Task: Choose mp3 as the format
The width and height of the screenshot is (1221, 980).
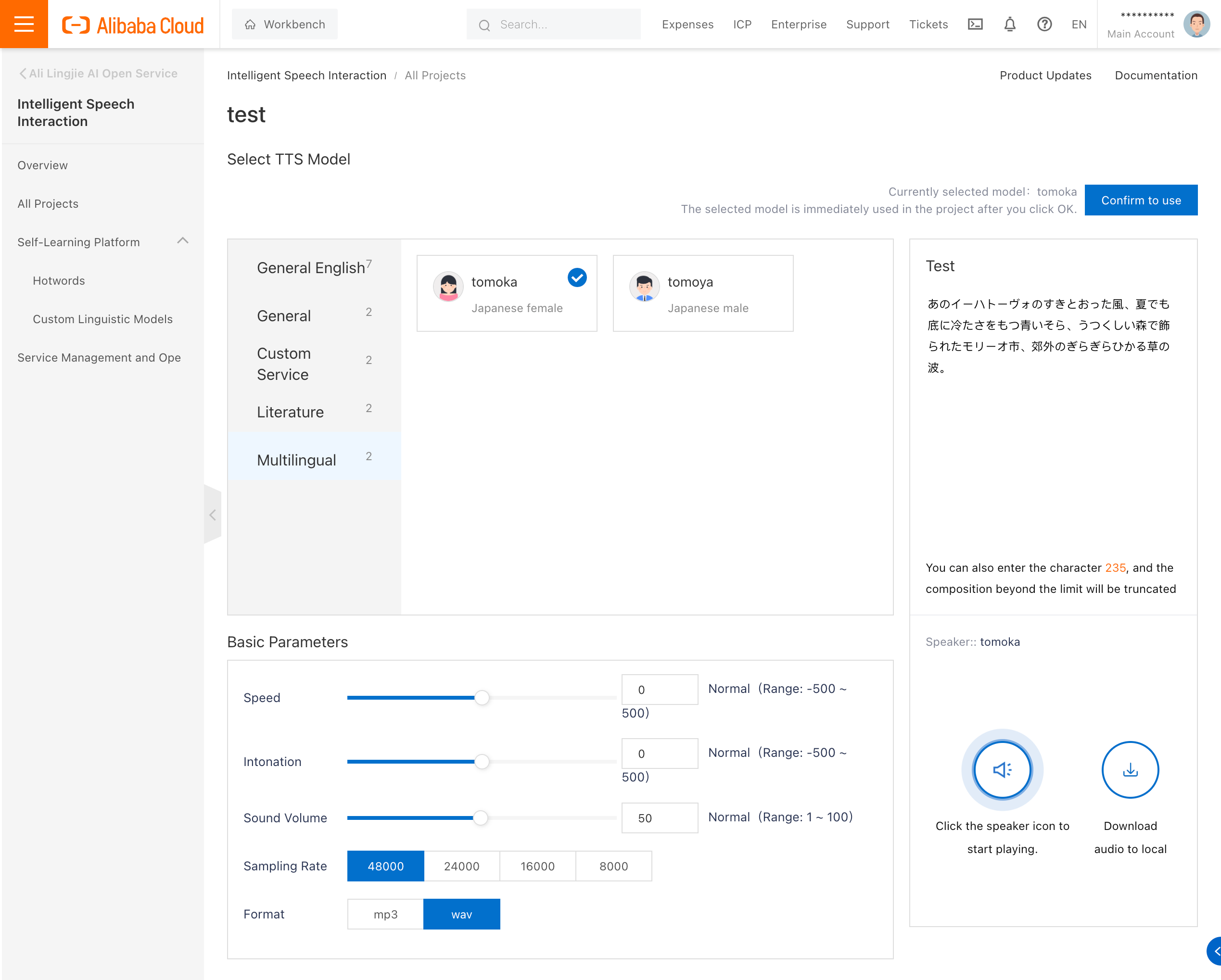Action: (x=385, y=914)
